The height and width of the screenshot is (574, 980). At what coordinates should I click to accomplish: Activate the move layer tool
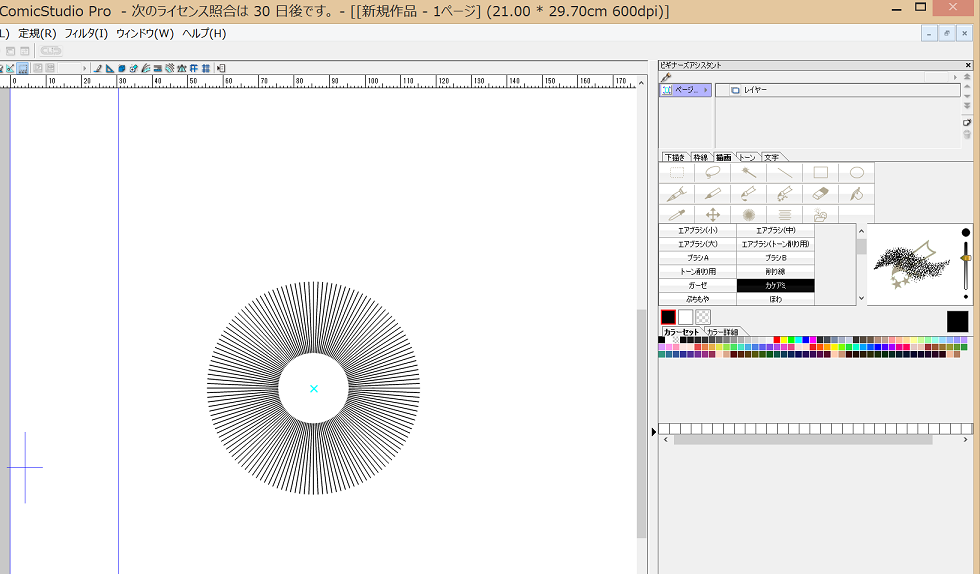tap(713, 215)
